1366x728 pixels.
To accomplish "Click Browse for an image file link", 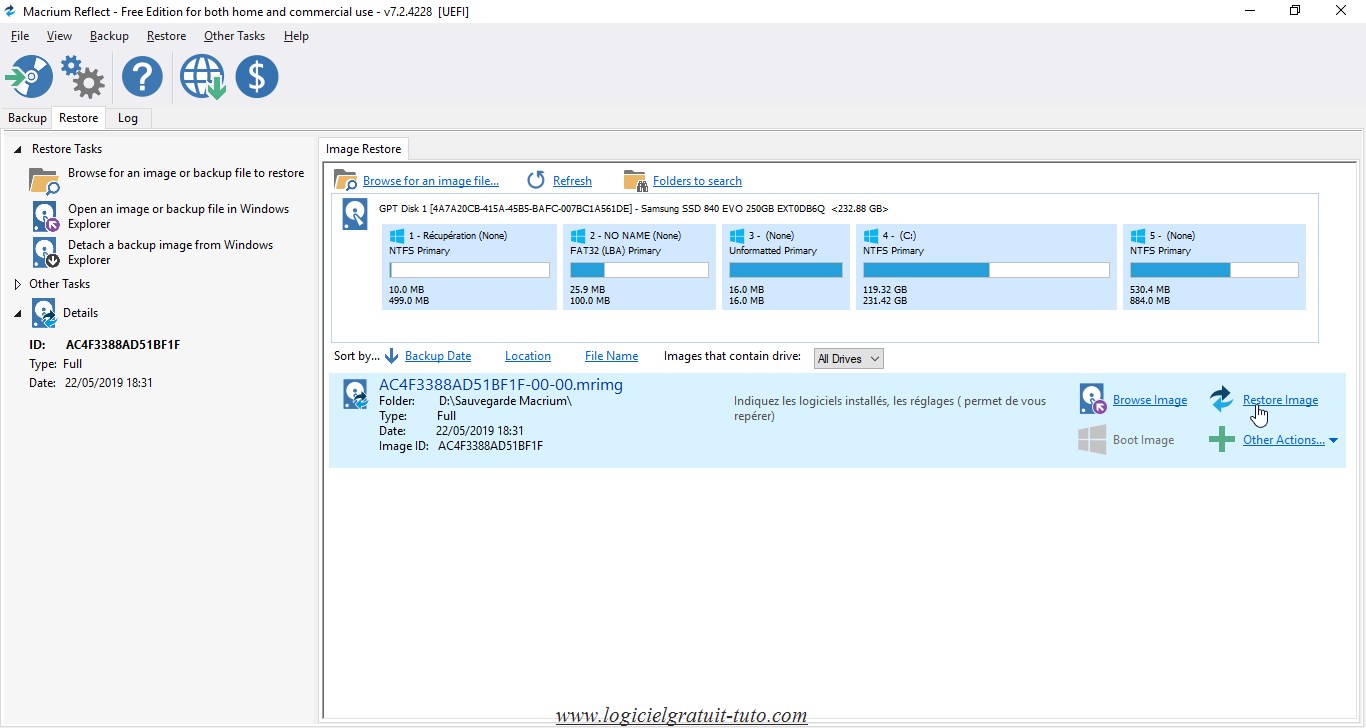I will [x=430, y=181].
